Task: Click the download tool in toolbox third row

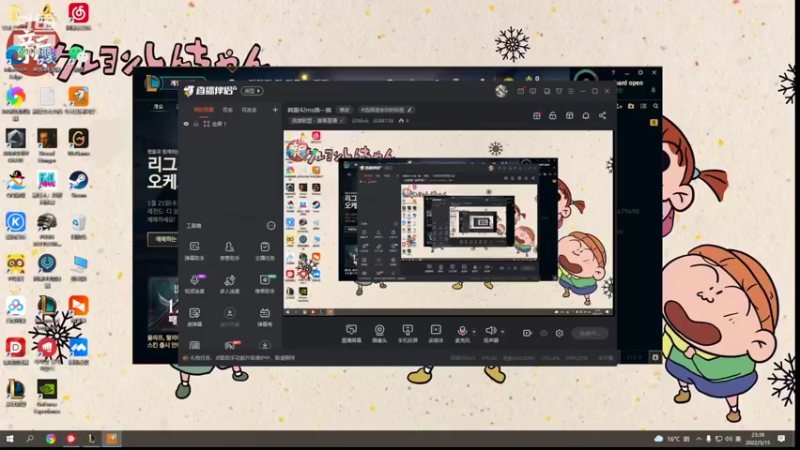Action: [x=230, y=317]
